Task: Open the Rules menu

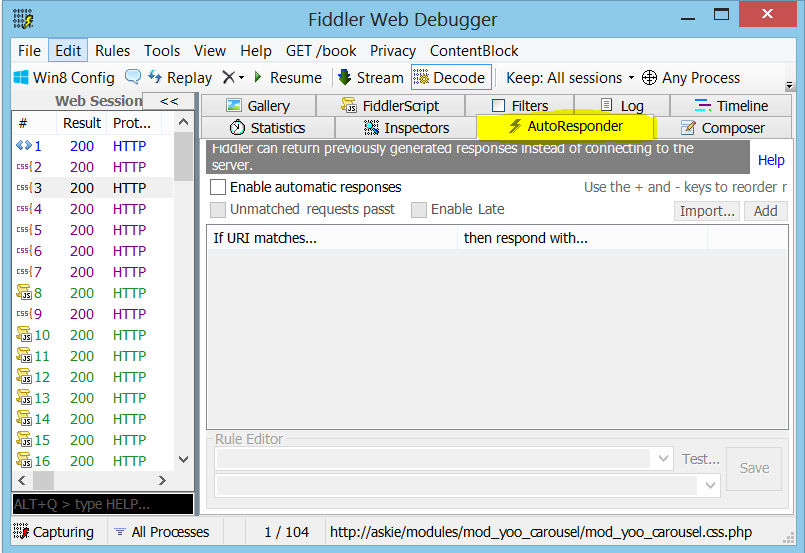Action: [x=112, y=51]
